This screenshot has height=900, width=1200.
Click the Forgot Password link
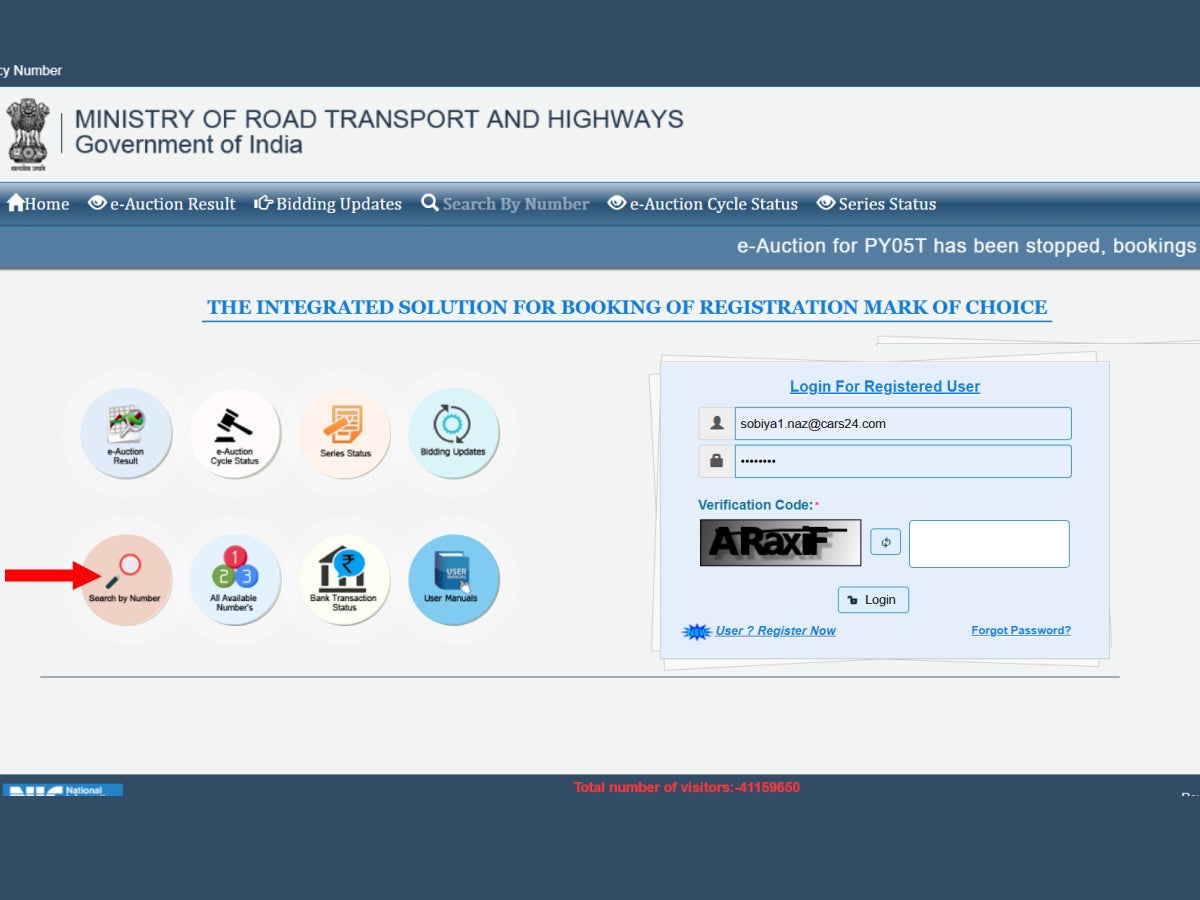pos(1020,630)
